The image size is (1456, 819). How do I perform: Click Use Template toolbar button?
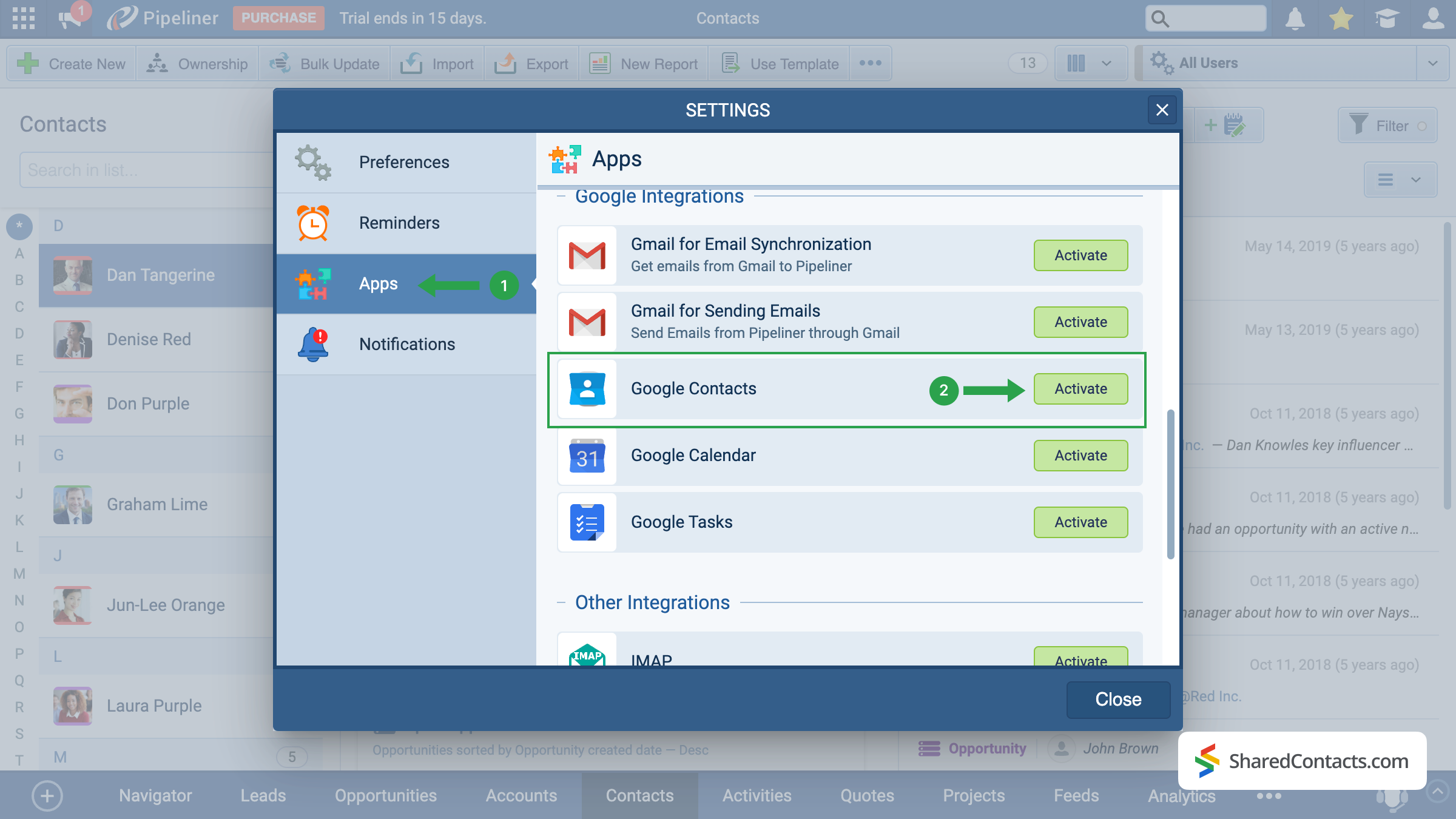point(780,63)
